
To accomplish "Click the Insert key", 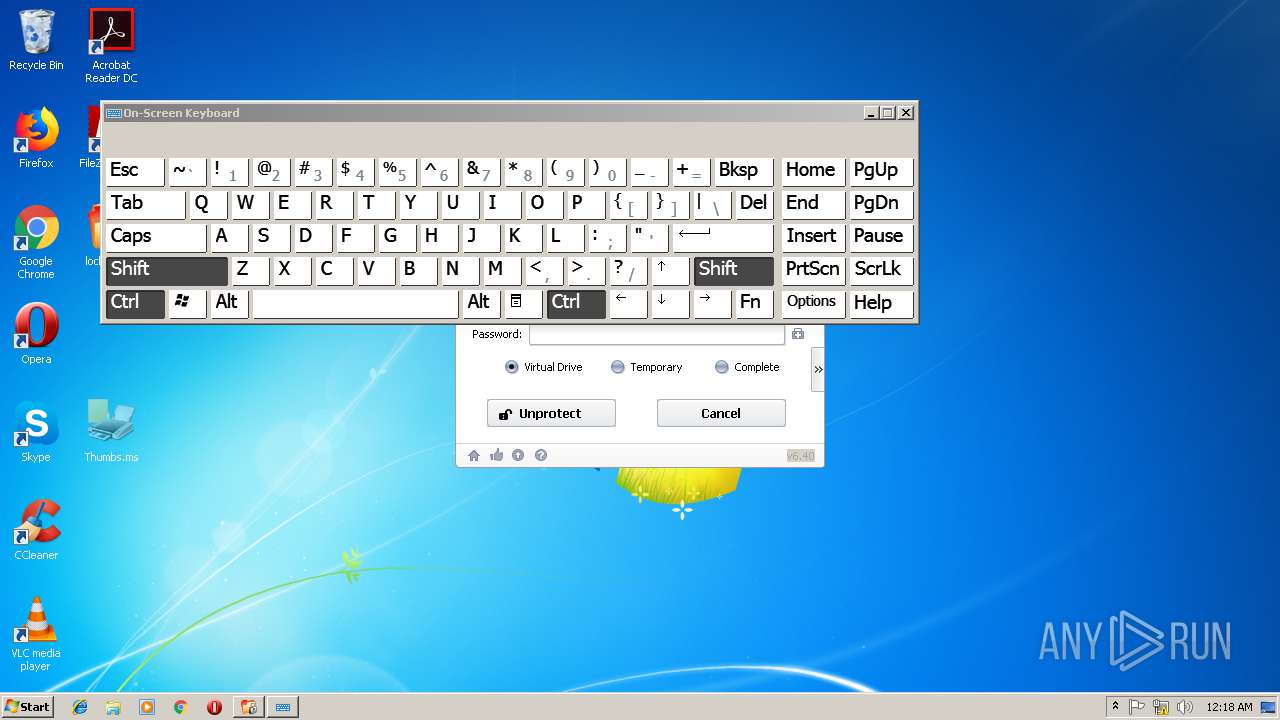I will [812, 237].
